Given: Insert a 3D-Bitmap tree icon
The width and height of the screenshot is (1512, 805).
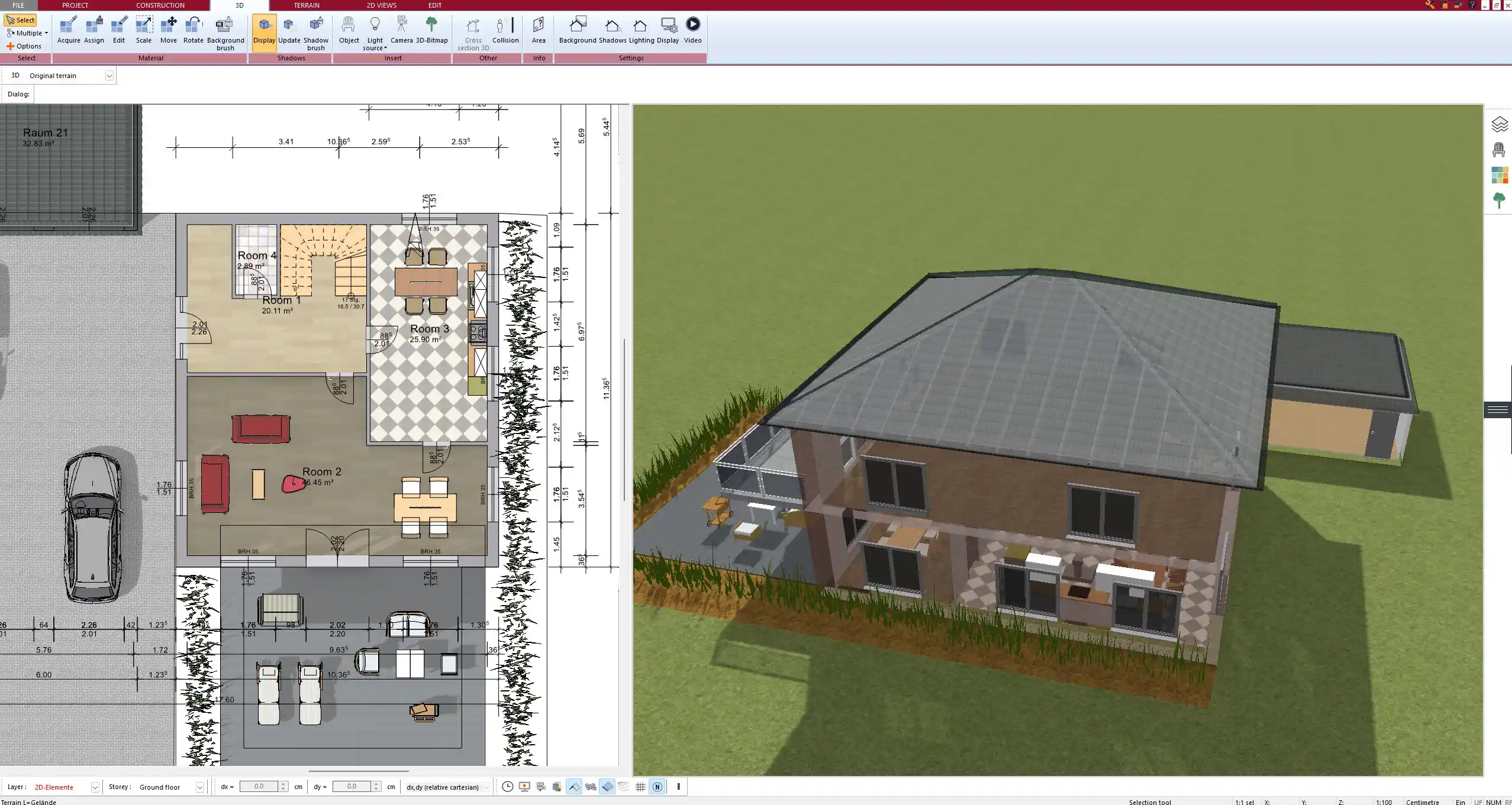Looking at the screenshot, I should pos(431,30).
